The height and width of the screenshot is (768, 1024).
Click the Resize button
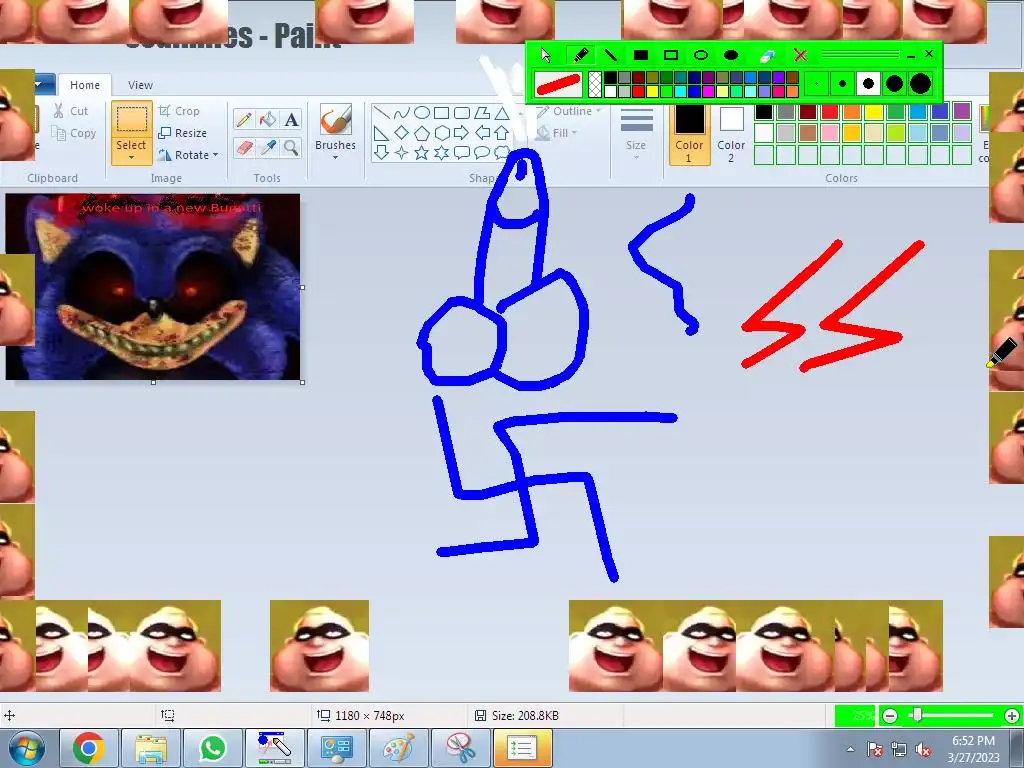(183, 133)
